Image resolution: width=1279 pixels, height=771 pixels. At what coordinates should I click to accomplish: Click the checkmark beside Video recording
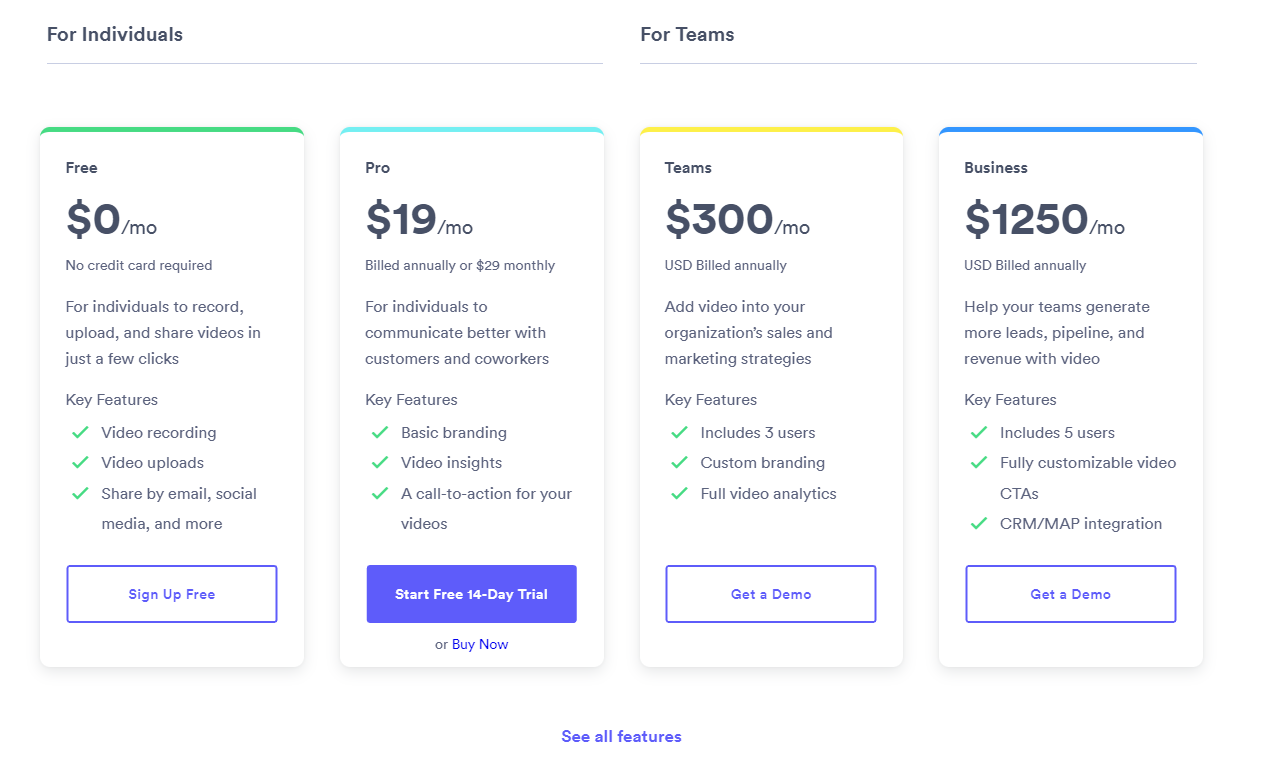point(80,432)
